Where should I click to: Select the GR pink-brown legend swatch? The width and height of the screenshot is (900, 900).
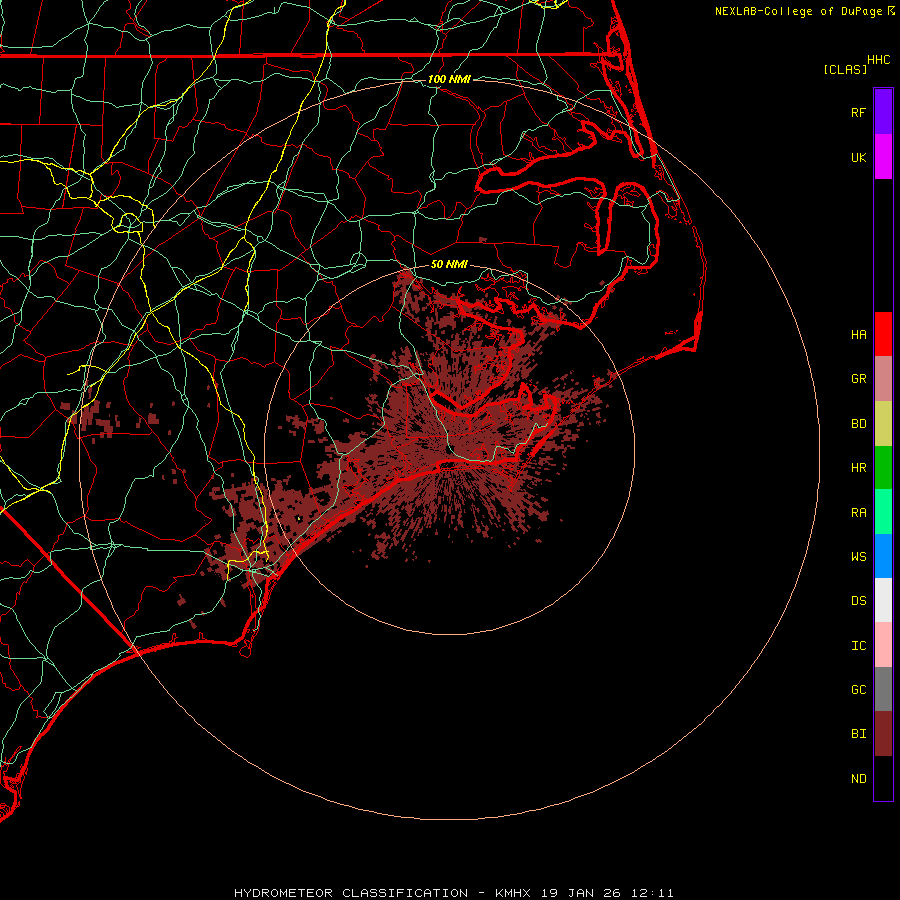[x=883, y=379]
